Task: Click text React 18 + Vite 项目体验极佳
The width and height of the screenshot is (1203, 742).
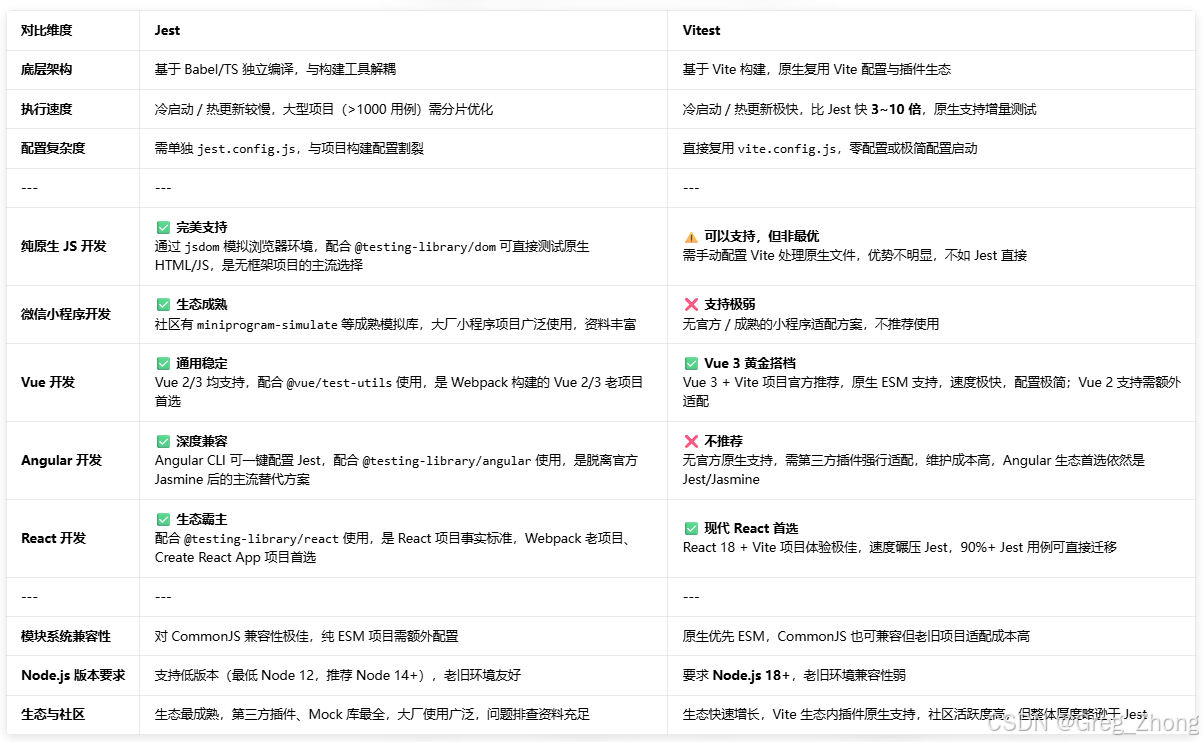Action: click(x=770, y=548)
